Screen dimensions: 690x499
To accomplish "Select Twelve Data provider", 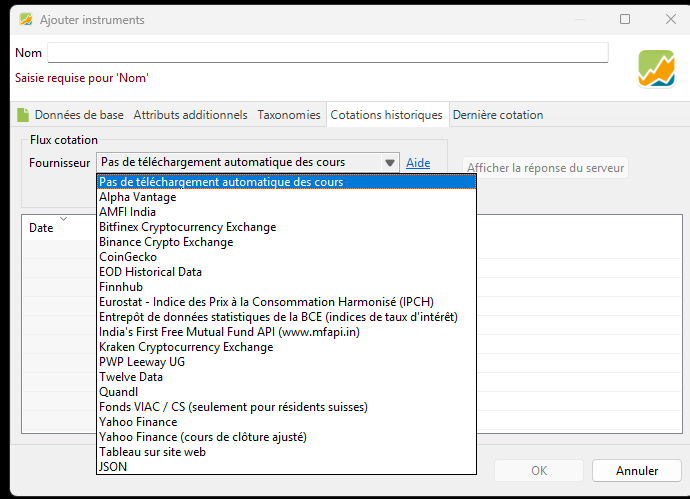I will (286, 377).
